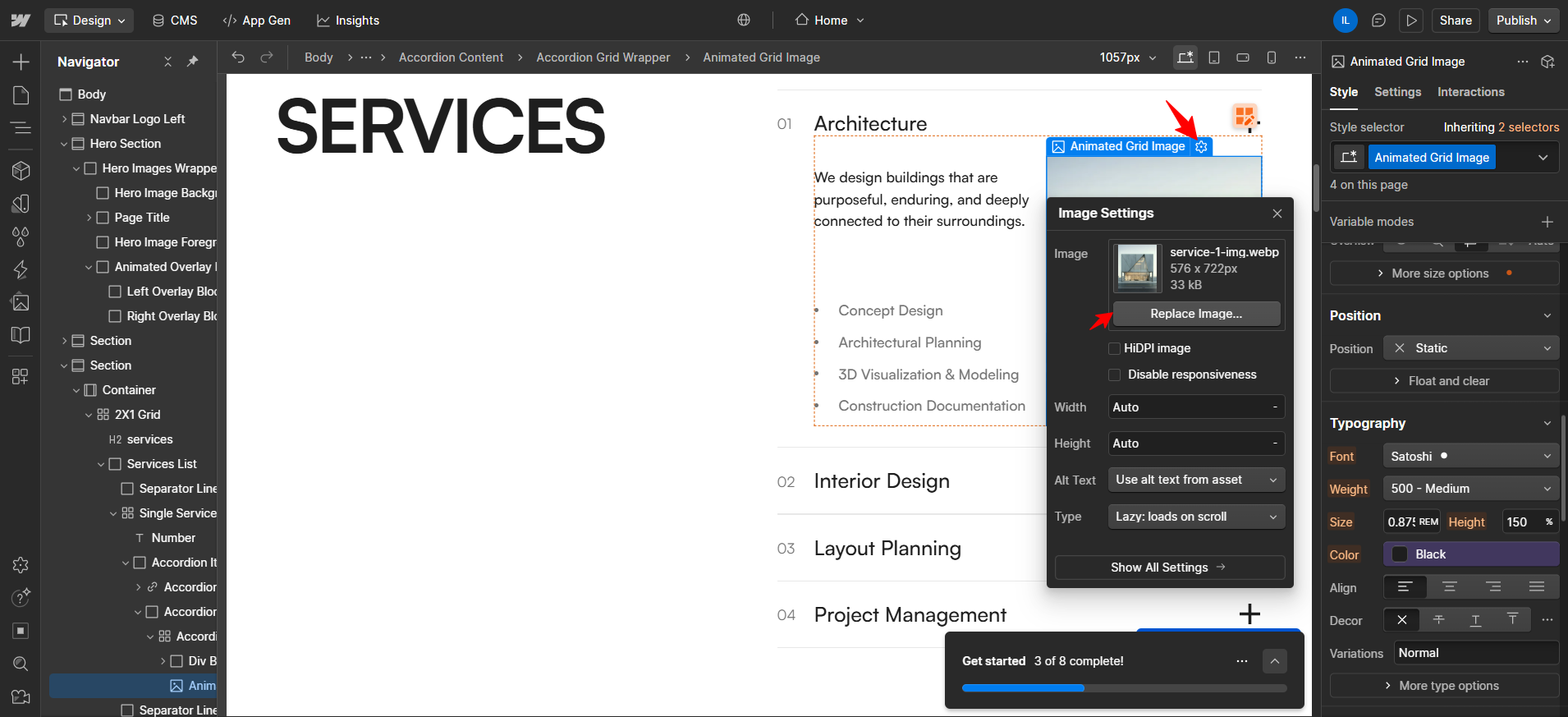Open the Style Selectors drops icon

21,237
